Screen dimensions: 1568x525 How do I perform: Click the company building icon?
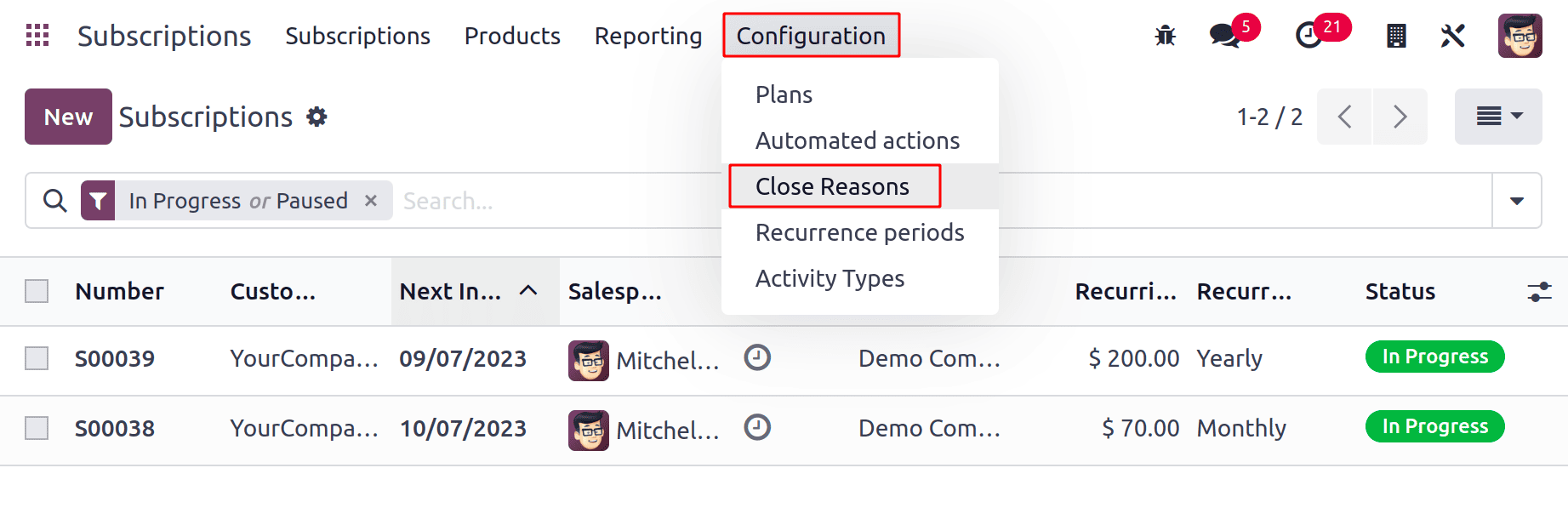click(1396, 36)
